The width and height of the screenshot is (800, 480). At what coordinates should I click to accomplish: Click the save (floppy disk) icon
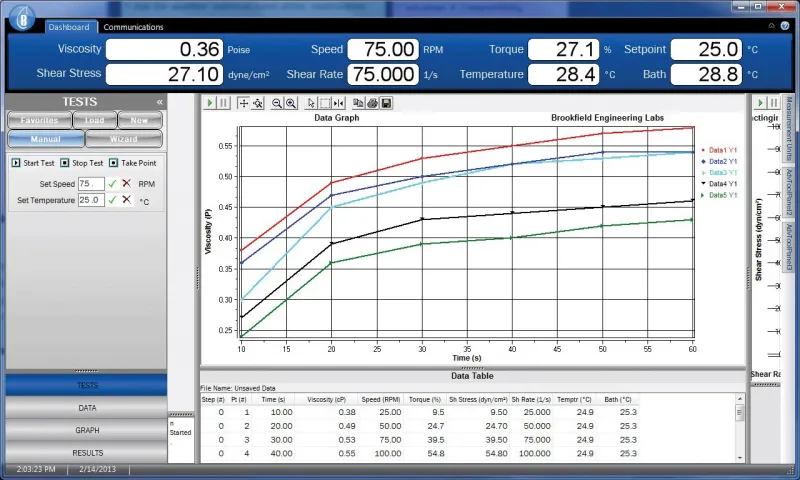pyautogui.click(x=386, y=103)
